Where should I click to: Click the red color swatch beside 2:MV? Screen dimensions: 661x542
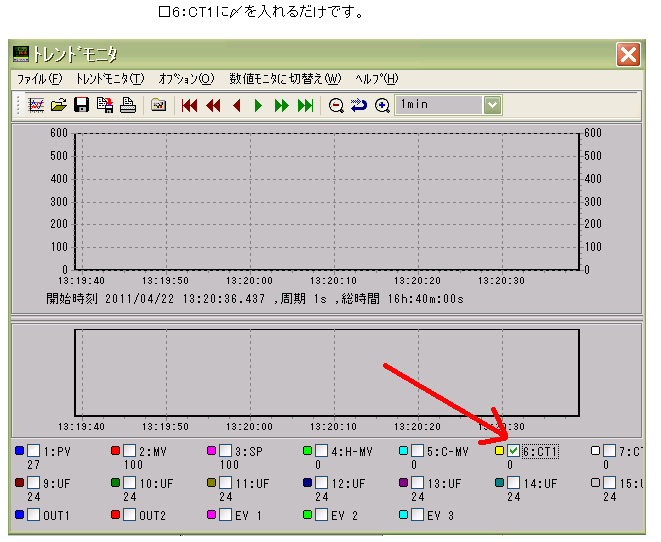[116, 451]
